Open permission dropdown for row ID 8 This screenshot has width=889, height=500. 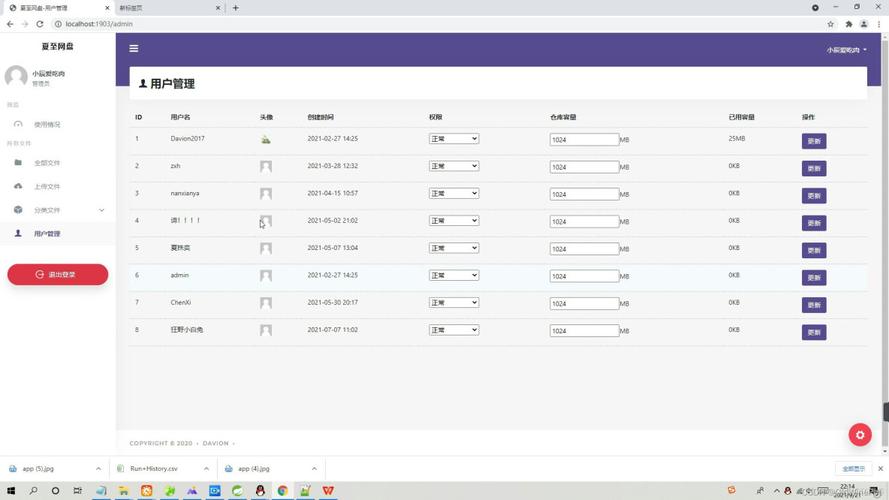454,329
